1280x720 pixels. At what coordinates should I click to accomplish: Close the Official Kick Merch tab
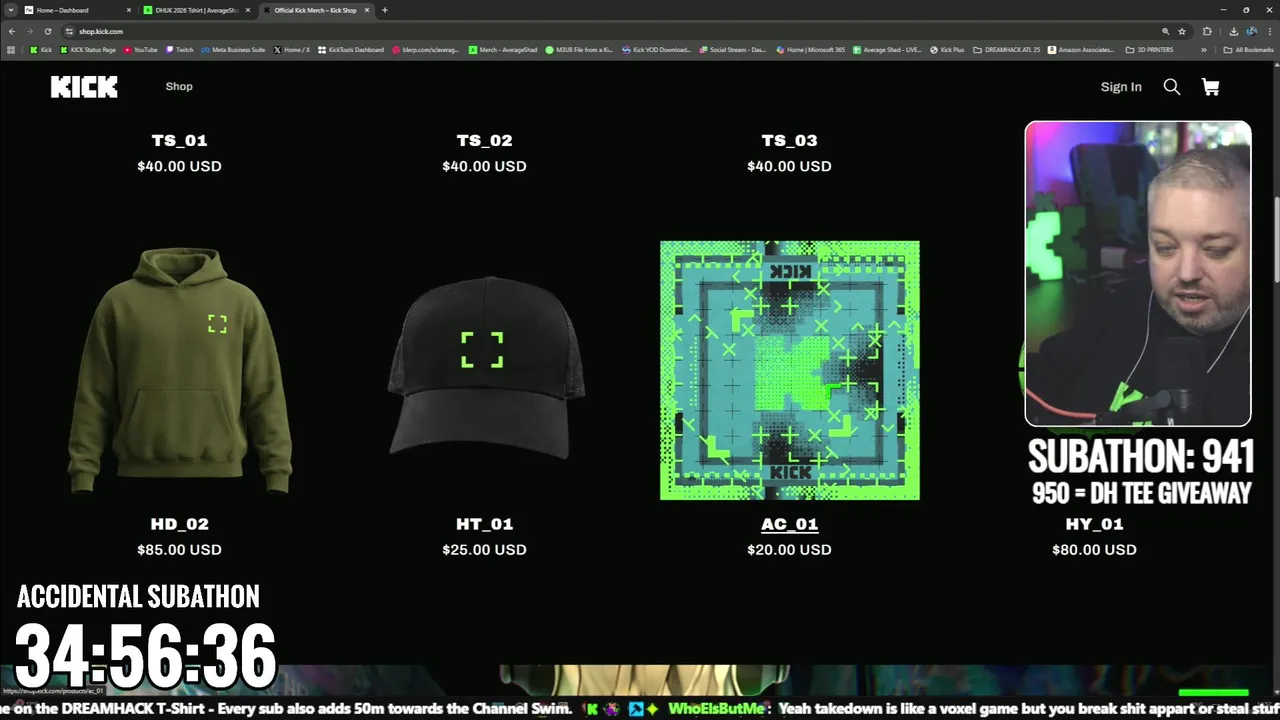point(368,10)
